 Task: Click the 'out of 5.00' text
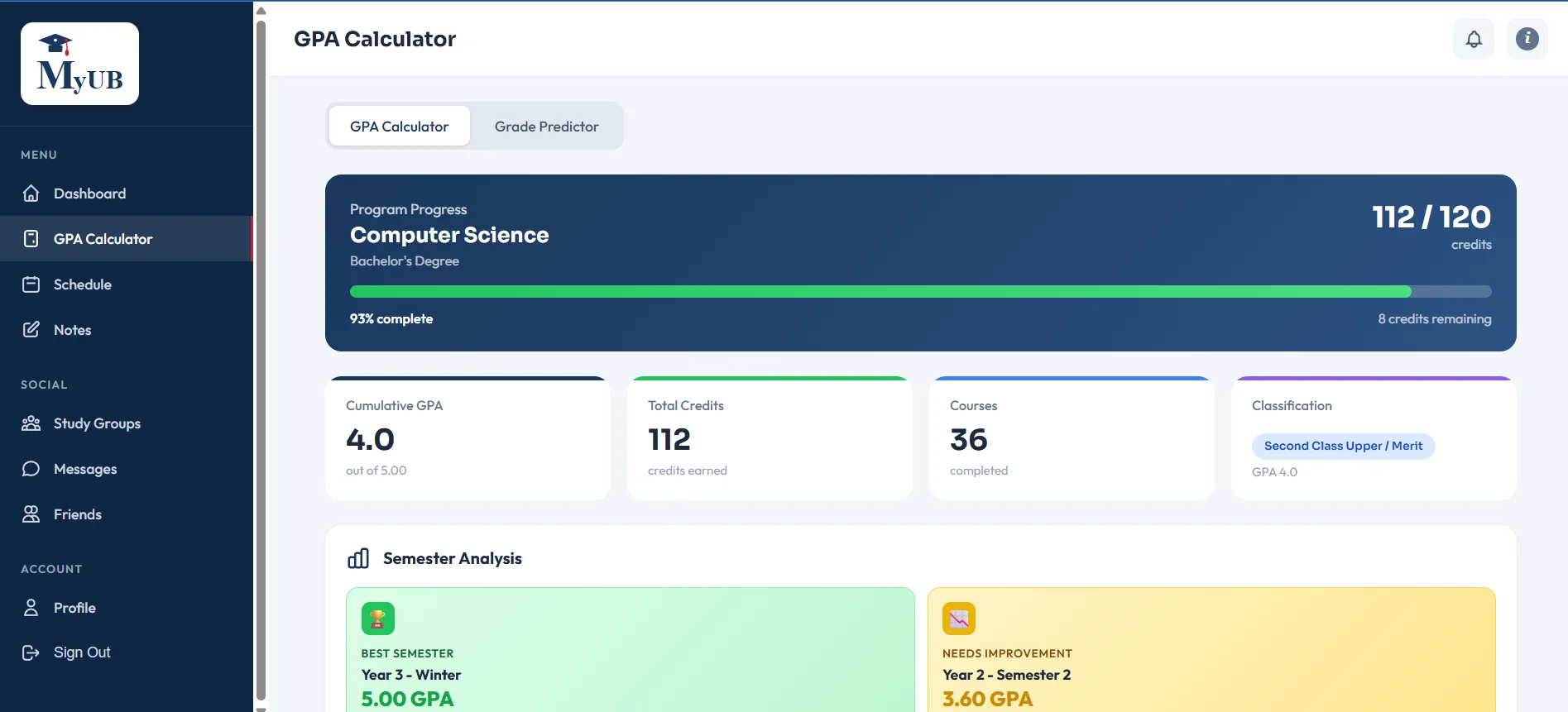376,471
